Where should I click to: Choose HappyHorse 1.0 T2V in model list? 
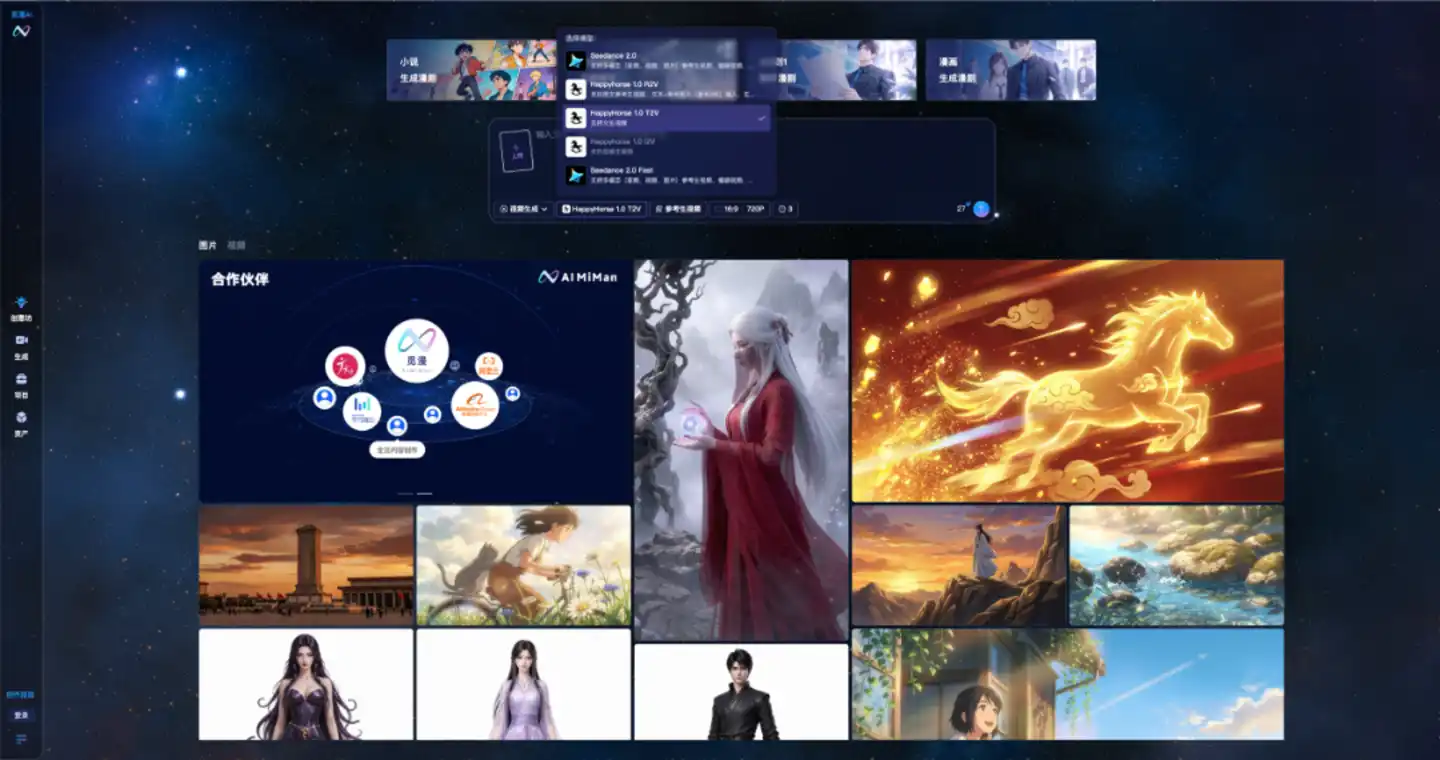tap(666, 118)
